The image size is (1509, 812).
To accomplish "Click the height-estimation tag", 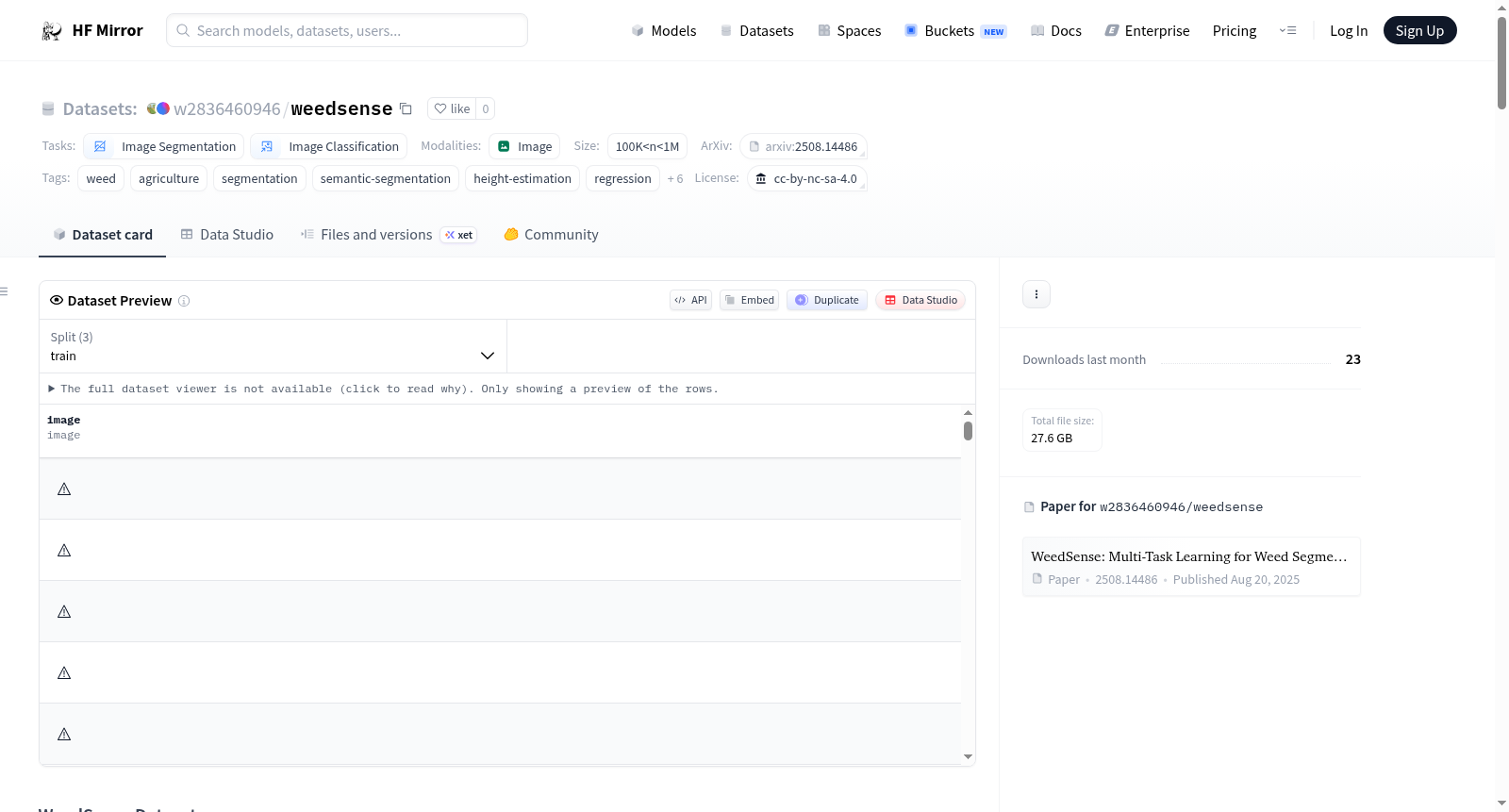I will click(522, 178).
